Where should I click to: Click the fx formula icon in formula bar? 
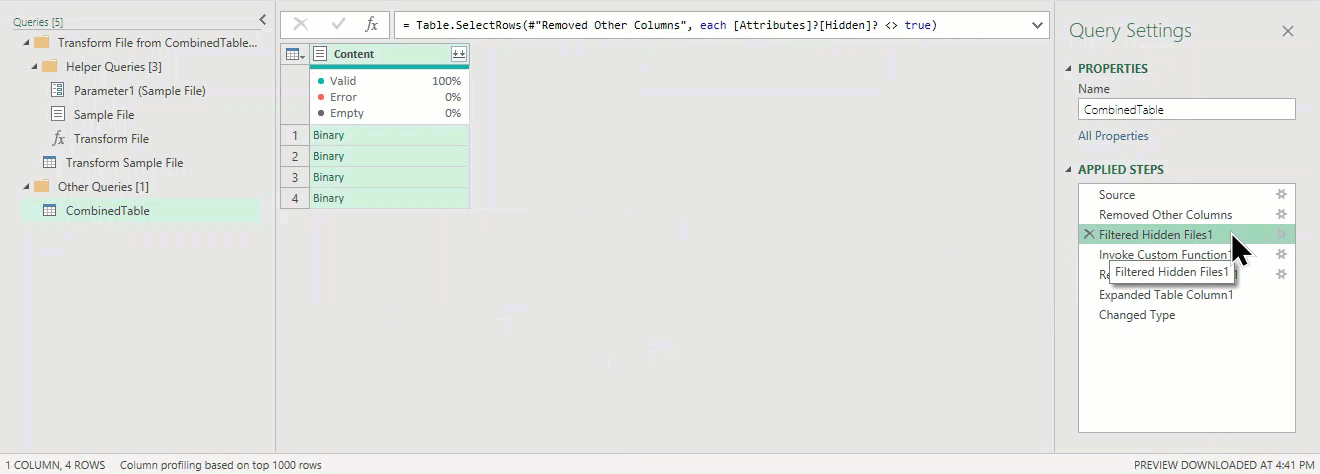371,25
